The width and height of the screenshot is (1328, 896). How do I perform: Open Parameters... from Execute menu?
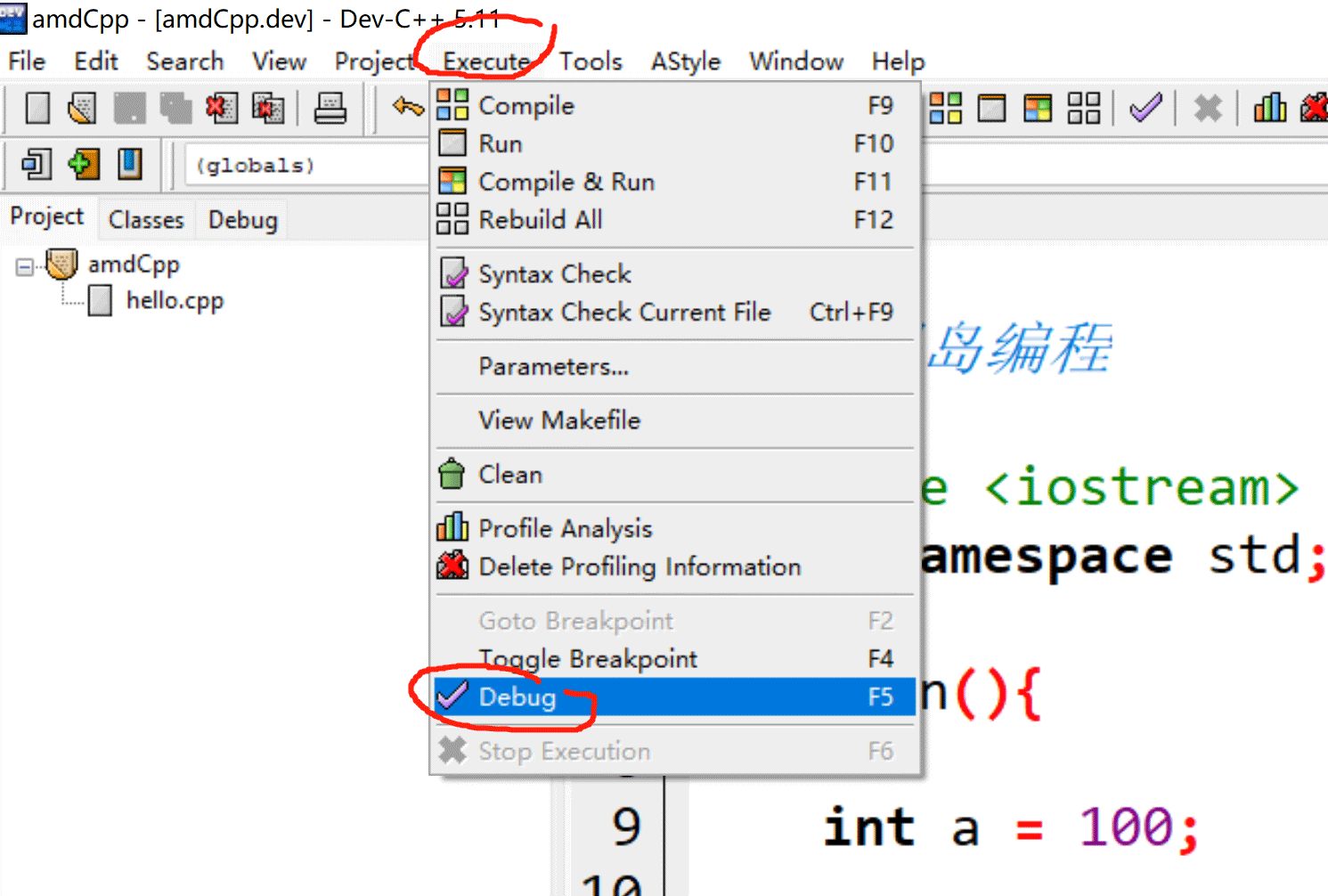pos(675,367)
